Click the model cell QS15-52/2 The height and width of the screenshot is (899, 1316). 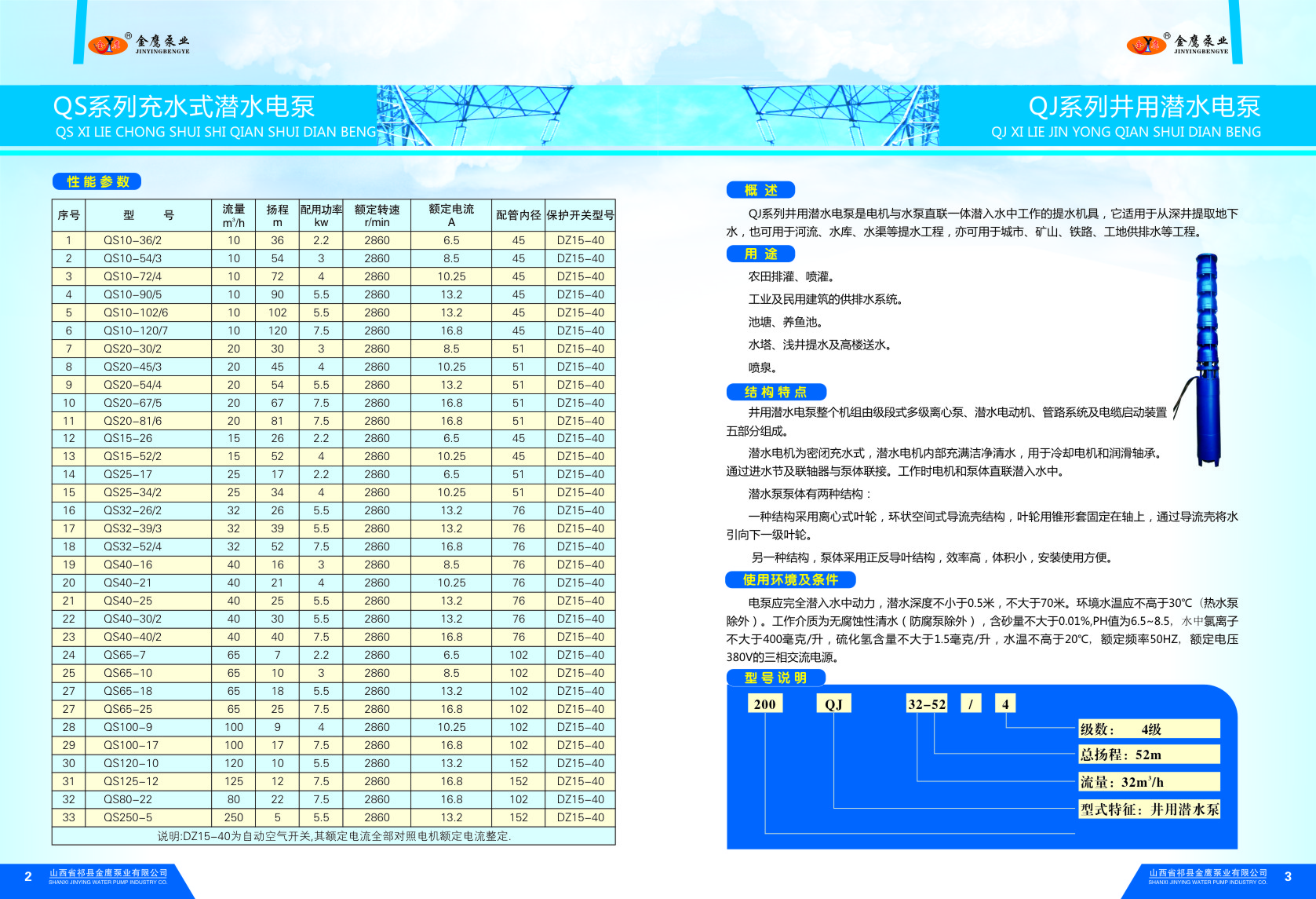[148, 456]
